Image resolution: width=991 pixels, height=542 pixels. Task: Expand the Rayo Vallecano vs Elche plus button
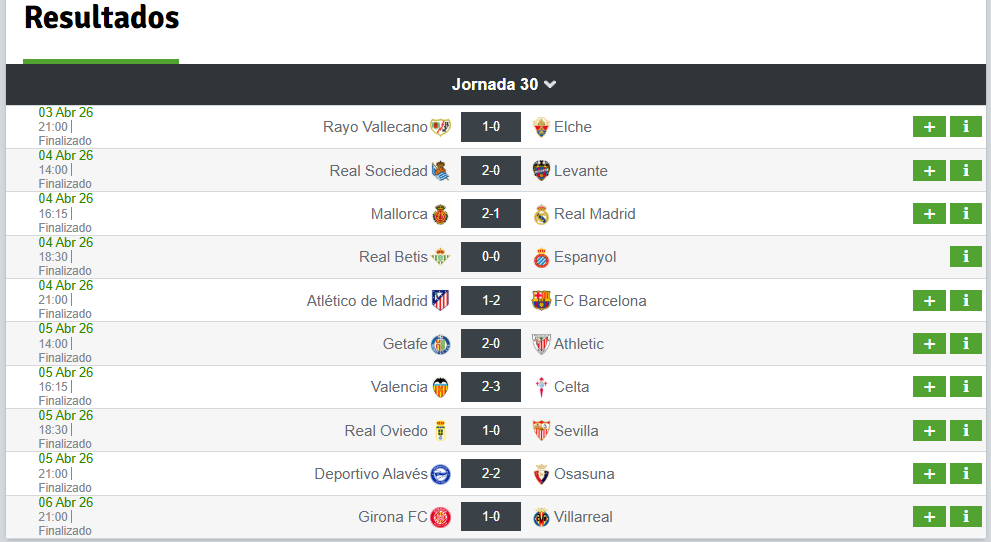pyautogui.click(x=929, y=127)
